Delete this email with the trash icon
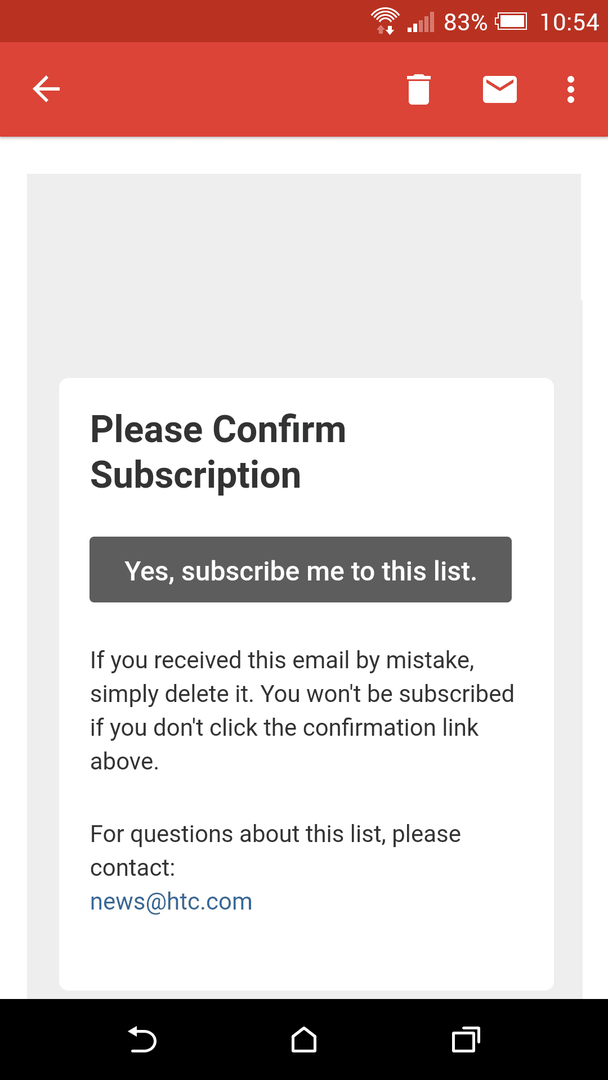The image size is (608, 1080). (x=419, y=90)
